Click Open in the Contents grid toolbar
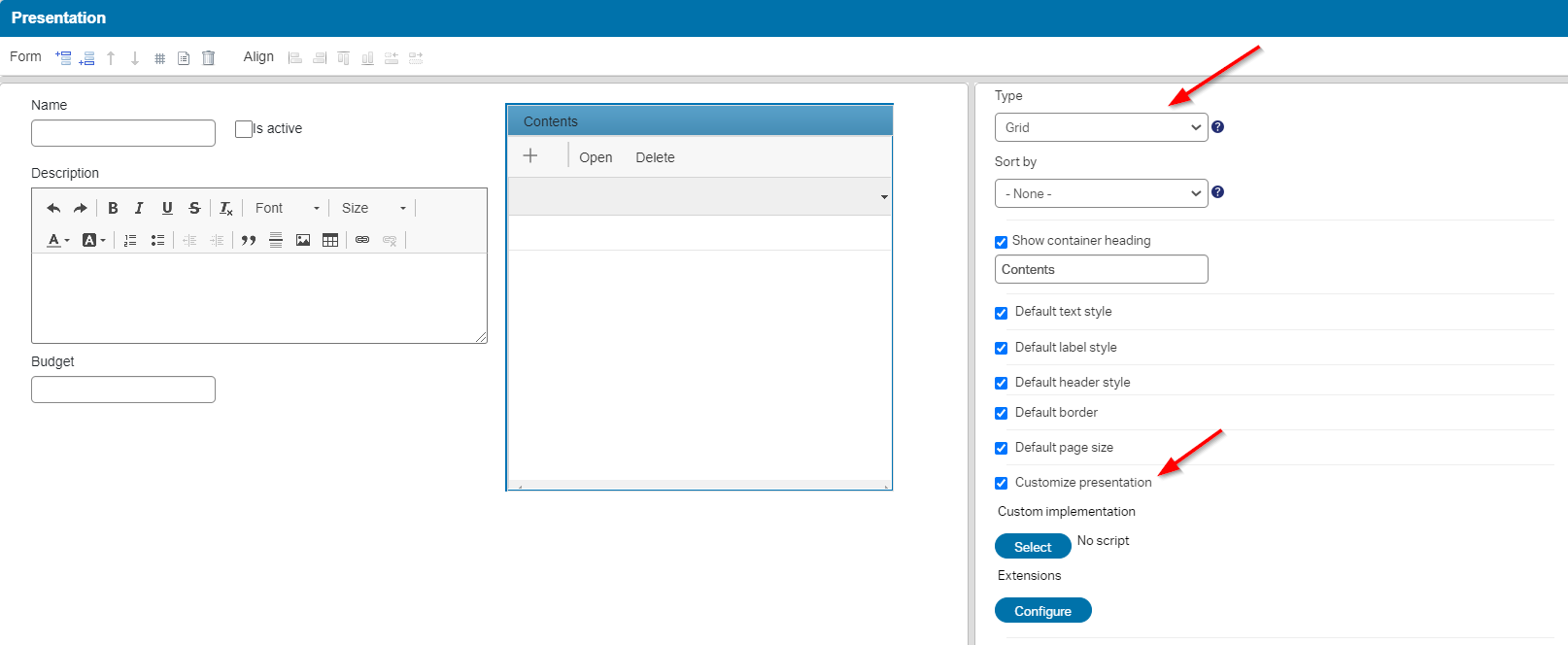 [596, 157]
